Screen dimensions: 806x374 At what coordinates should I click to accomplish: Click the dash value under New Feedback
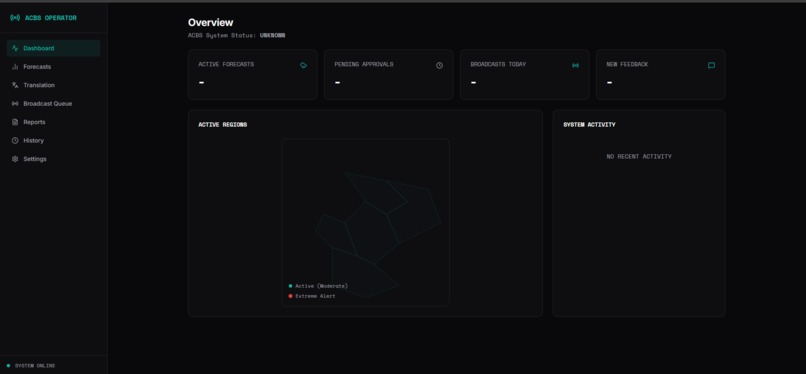pyautogui.click(x=610, y=82)
